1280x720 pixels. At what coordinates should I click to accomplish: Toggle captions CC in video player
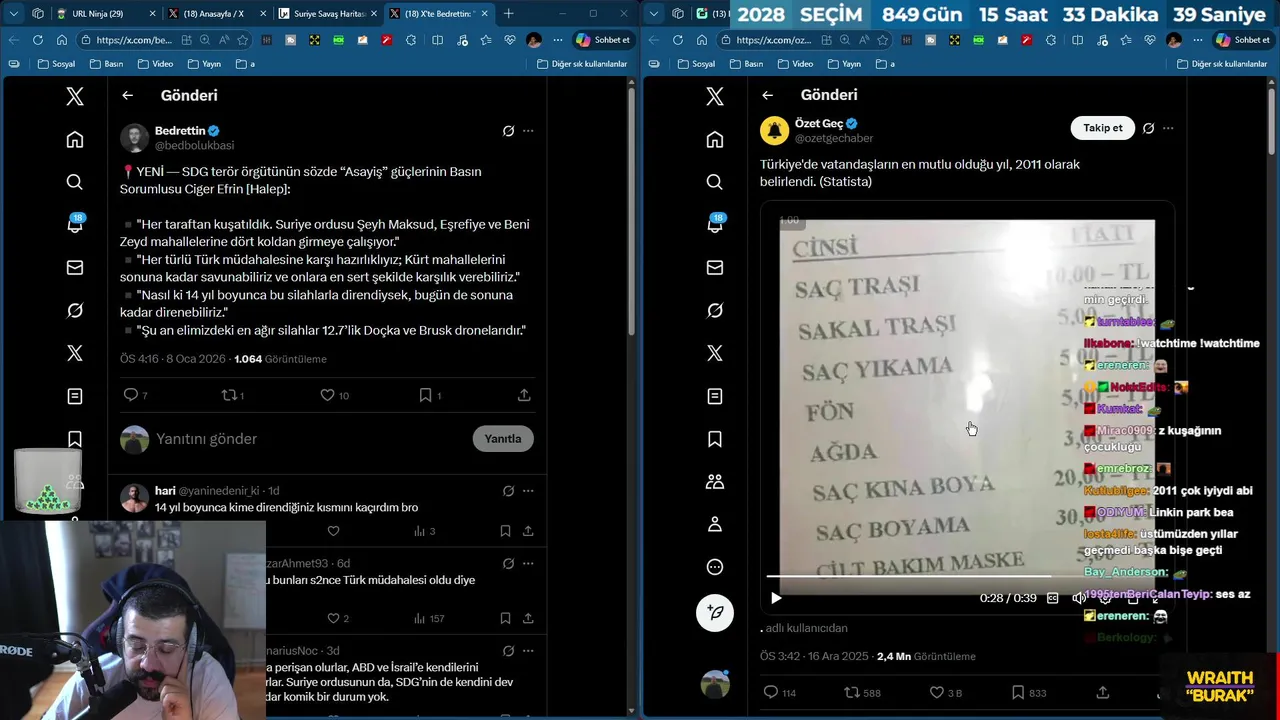(x=1052, y=598)
